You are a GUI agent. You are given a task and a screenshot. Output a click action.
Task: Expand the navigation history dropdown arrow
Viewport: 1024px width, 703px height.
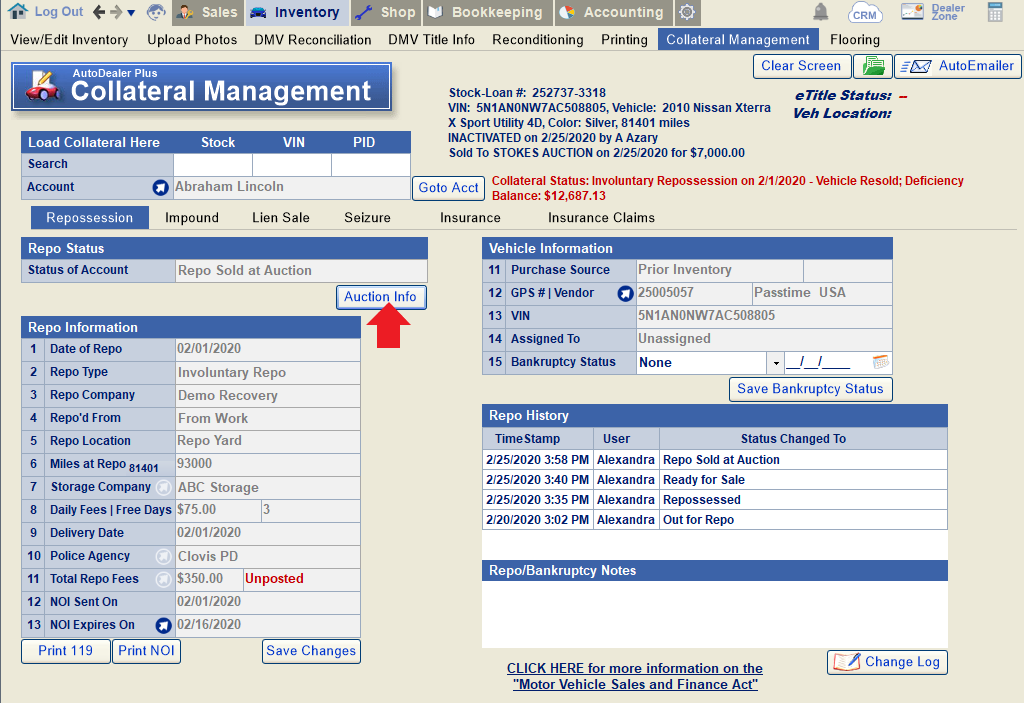[x=131, y=13]
